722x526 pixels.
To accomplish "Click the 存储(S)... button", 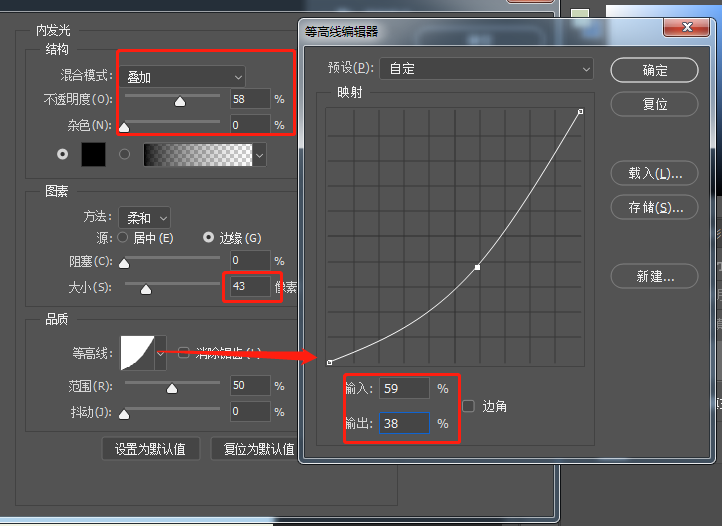I will pos(654,207).
